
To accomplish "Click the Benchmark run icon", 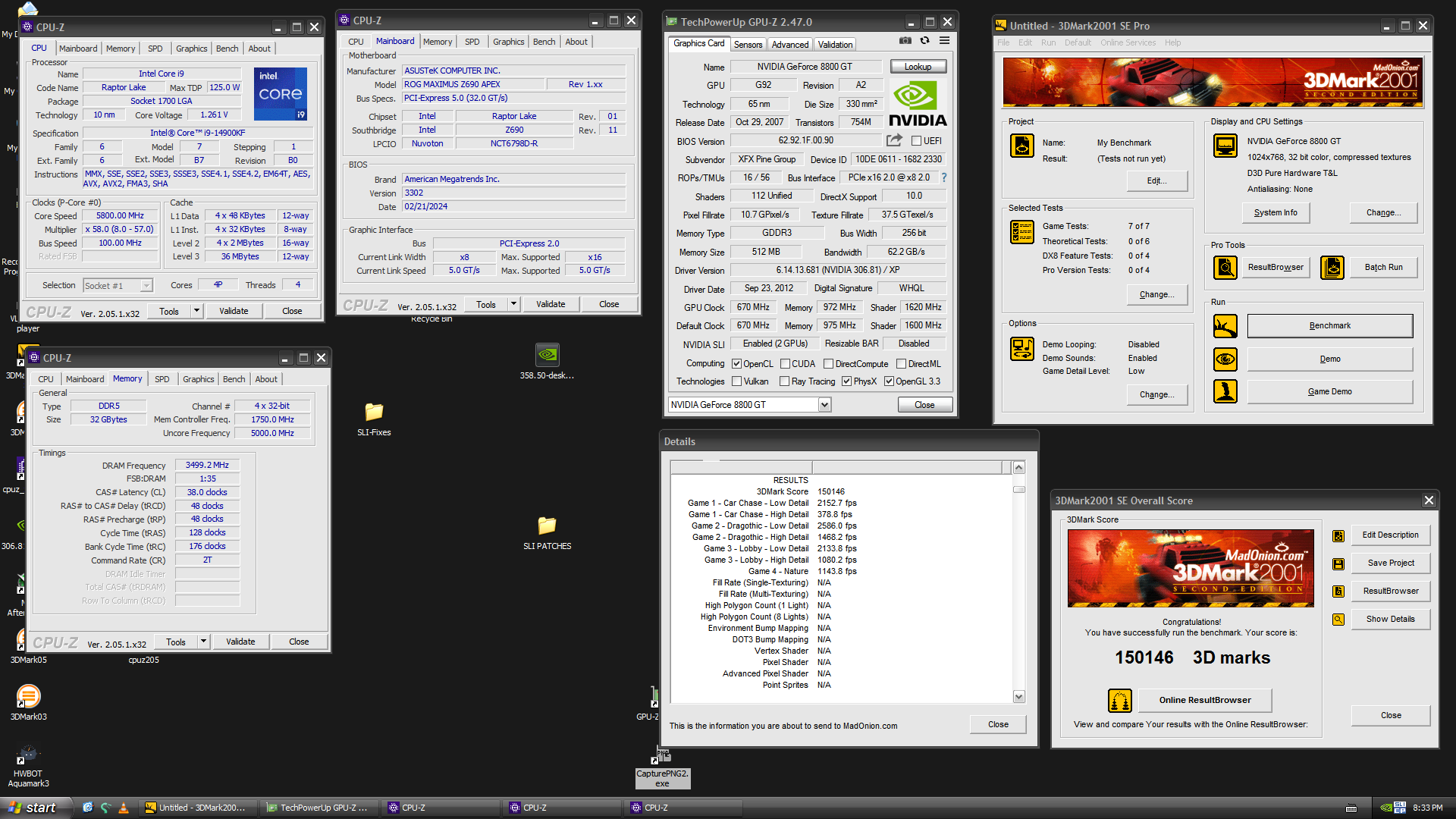I will tap(1225, 326).
